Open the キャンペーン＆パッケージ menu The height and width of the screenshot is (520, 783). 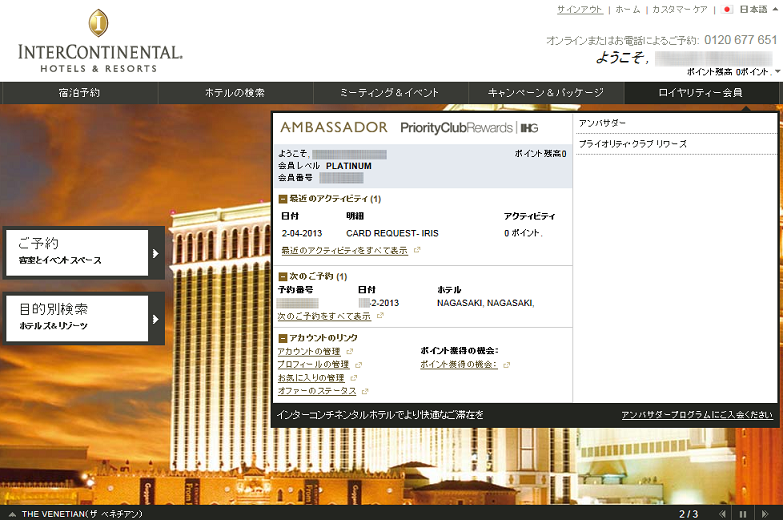(546, 93)
